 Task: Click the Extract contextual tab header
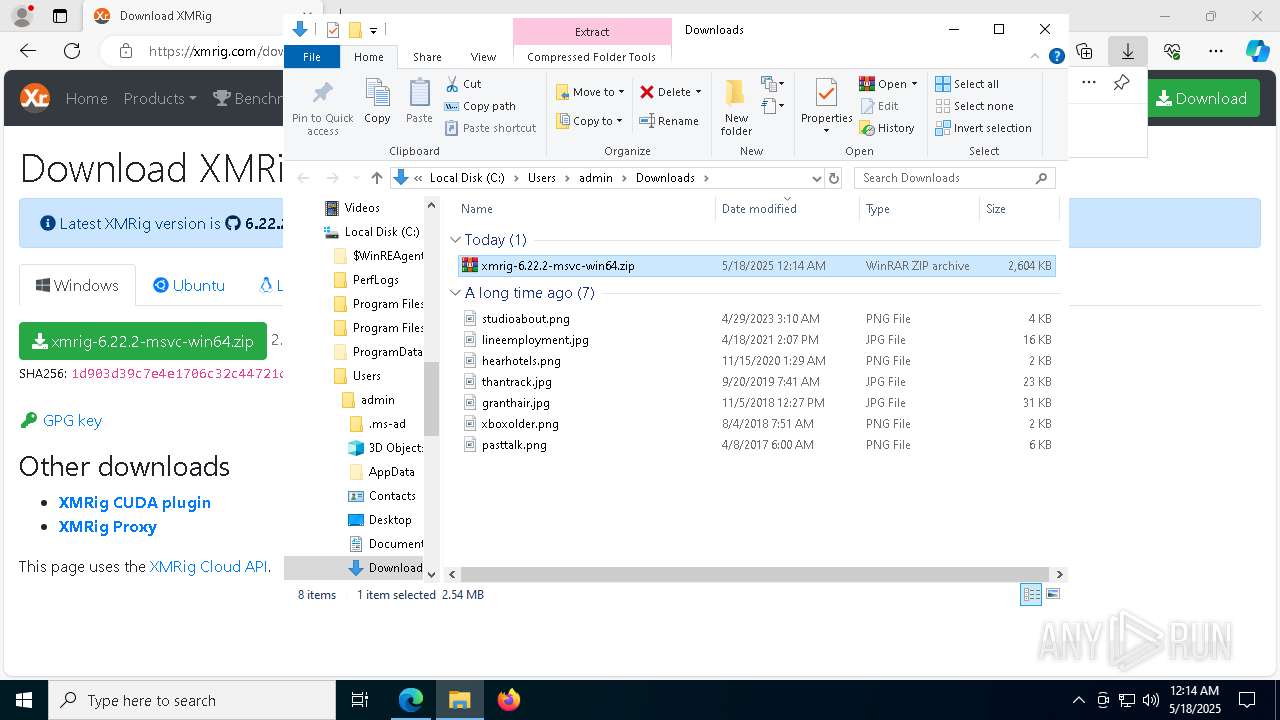592,31
